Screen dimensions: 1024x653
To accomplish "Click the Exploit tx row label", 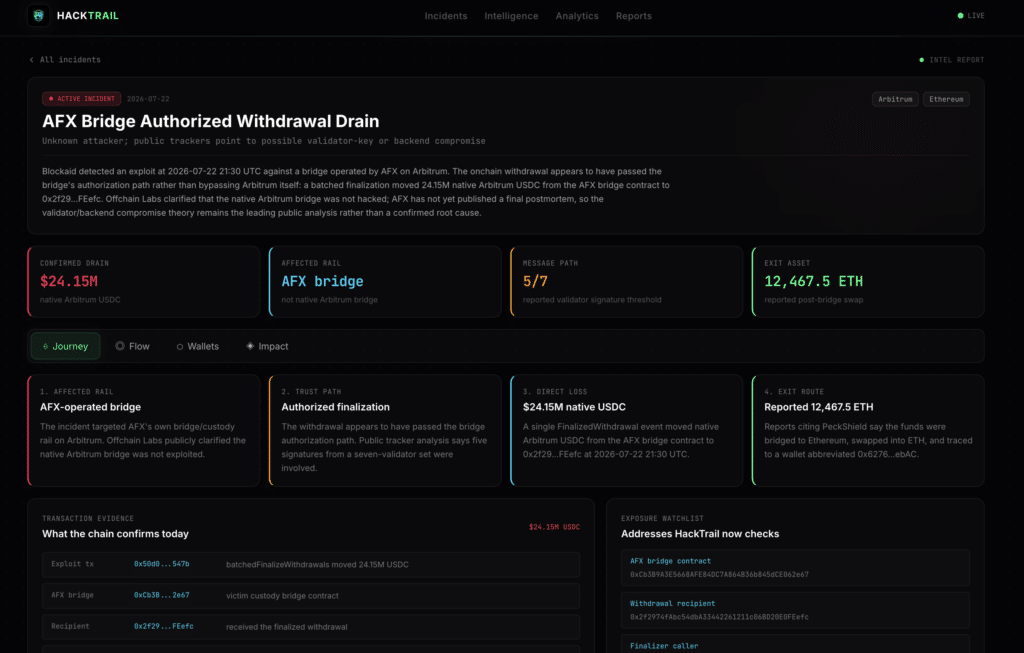I will [x=72, y=564].
